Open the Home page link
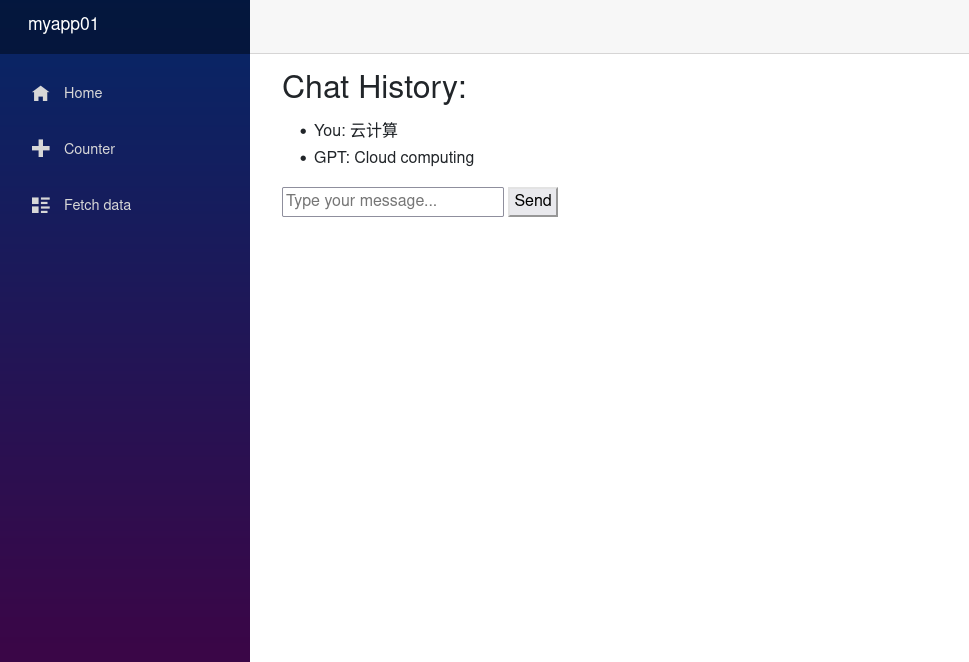 pyautogui.click(x=83, y=94)
